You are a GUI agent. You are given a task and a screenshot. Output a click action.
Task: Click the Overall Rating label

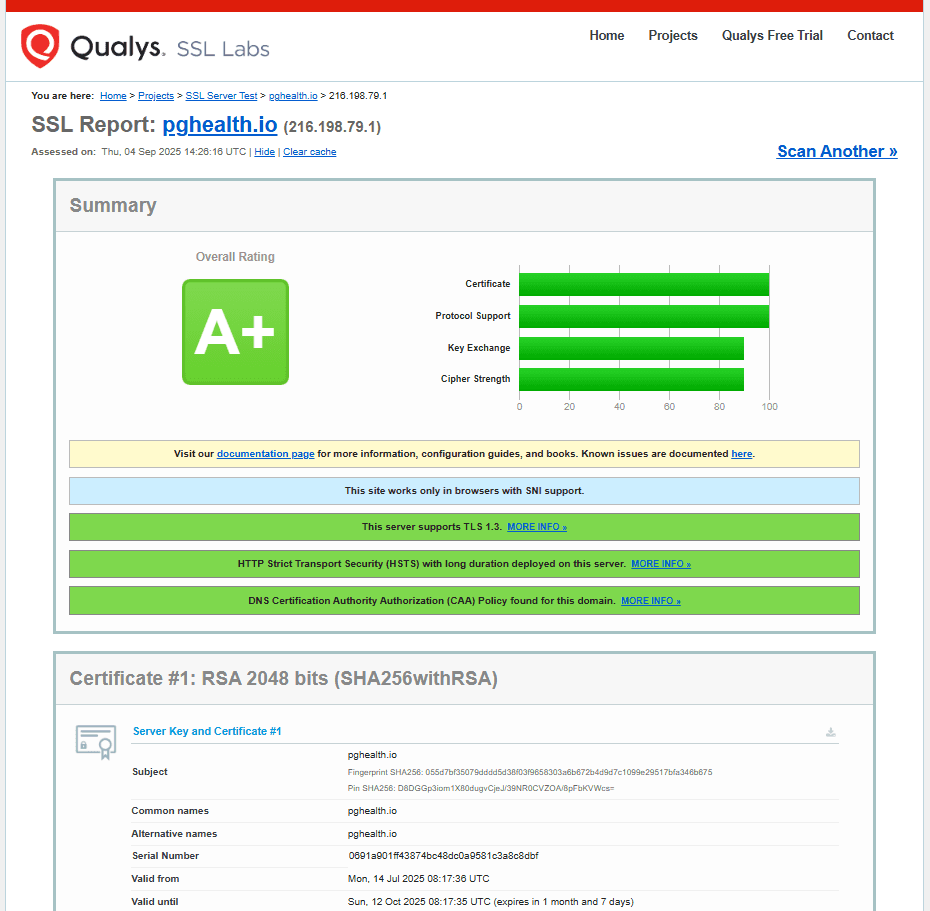tap(235, 257)
